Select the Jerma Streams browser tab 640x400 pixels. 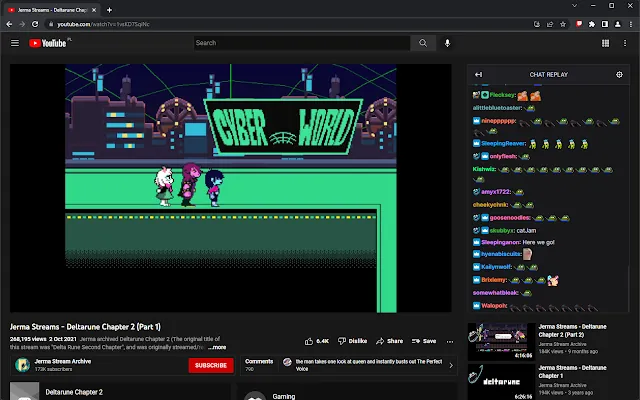coord(51,10)
